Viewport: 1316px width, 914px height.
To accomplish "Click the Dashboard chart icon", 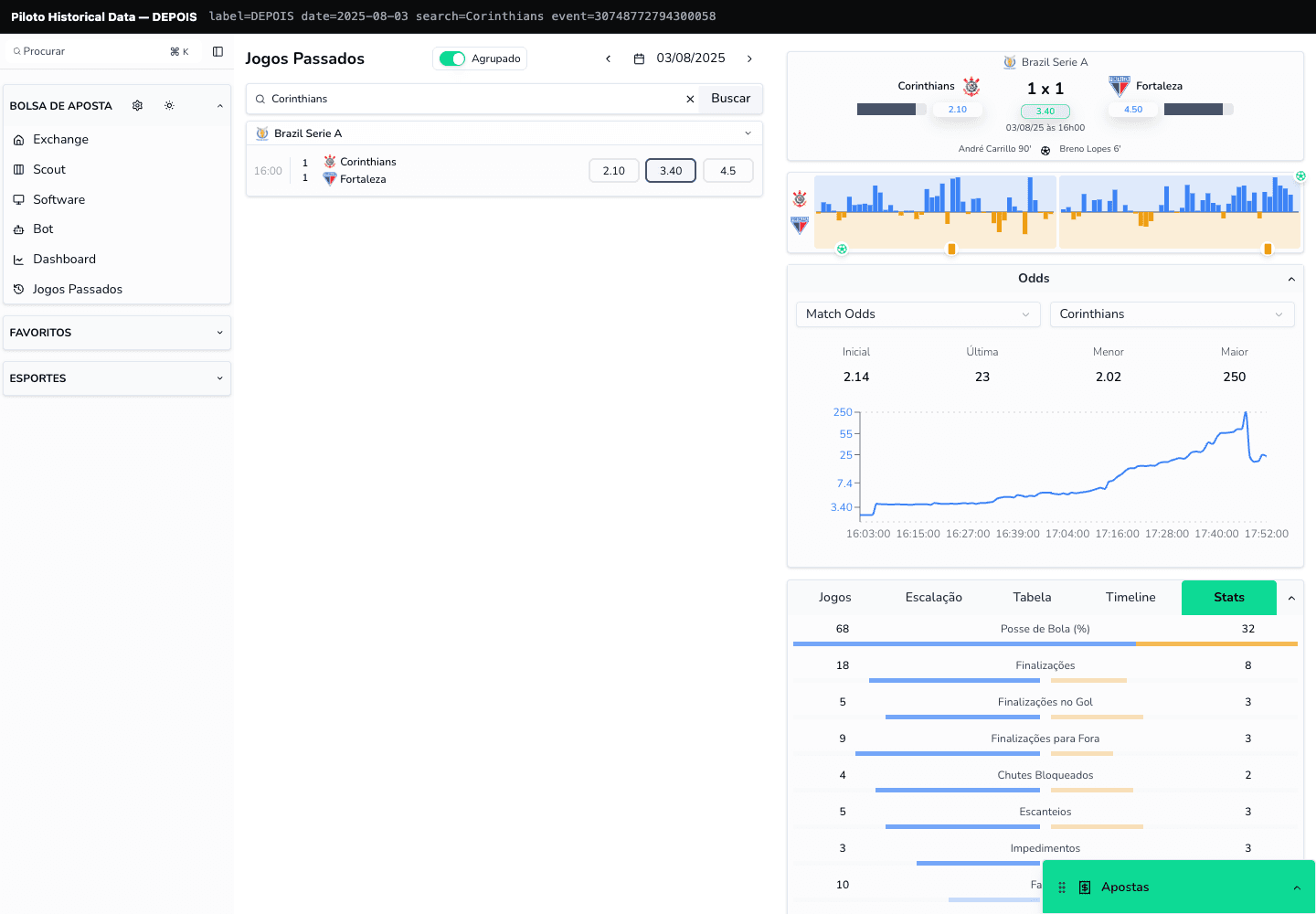I will (x=18, y=260).
